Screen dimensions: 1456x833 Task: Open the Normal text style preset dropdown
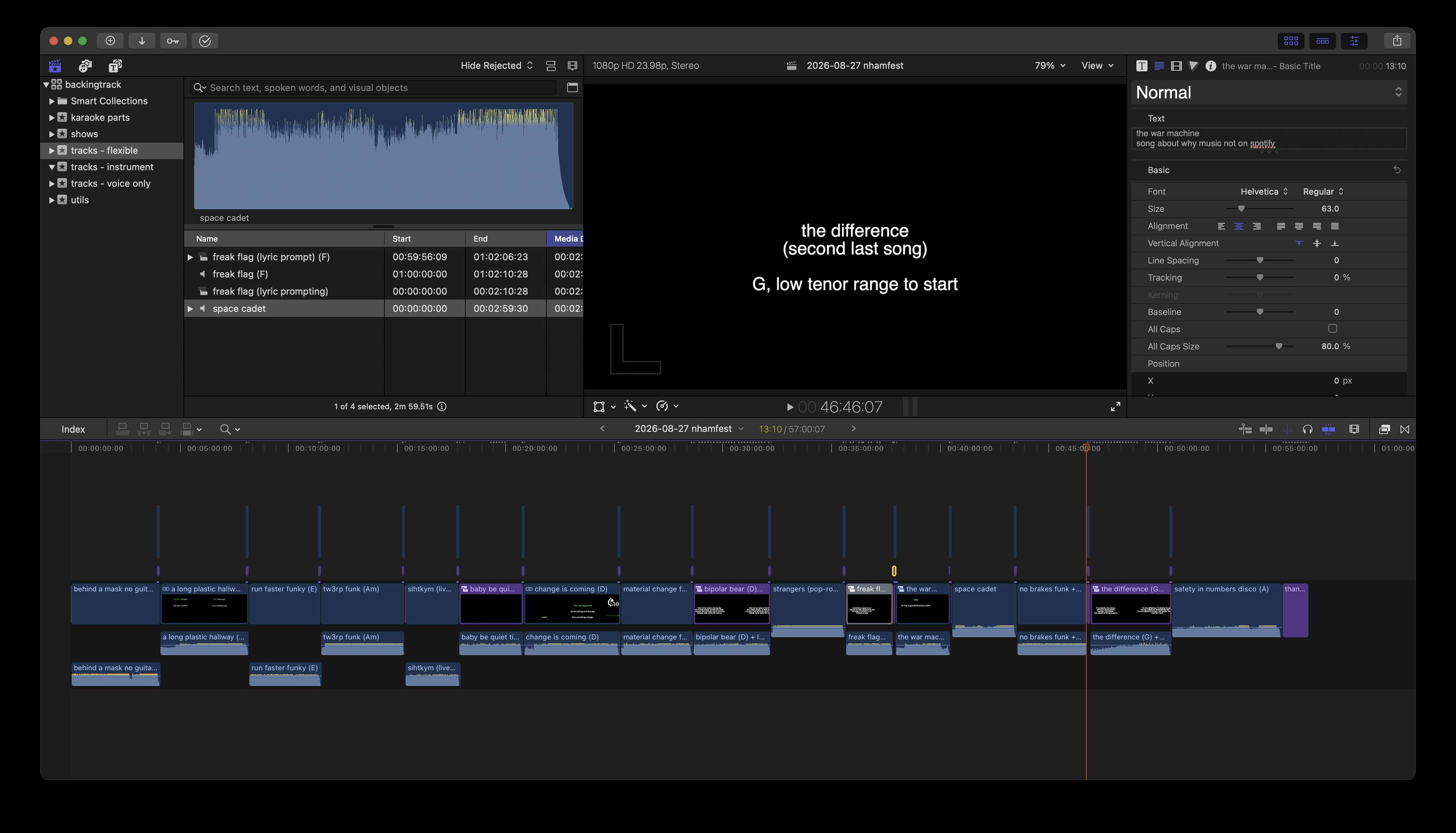point(1269,92)
